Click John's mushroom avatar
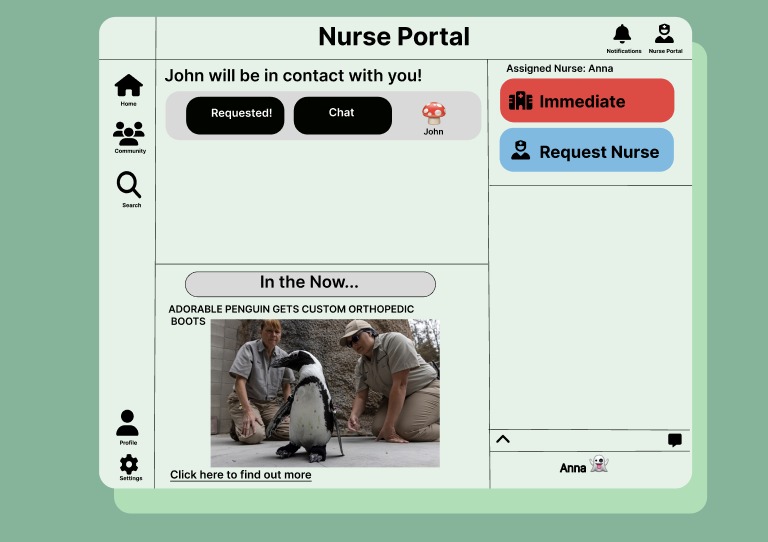This screenshot has height=542, width=768. 433,113
